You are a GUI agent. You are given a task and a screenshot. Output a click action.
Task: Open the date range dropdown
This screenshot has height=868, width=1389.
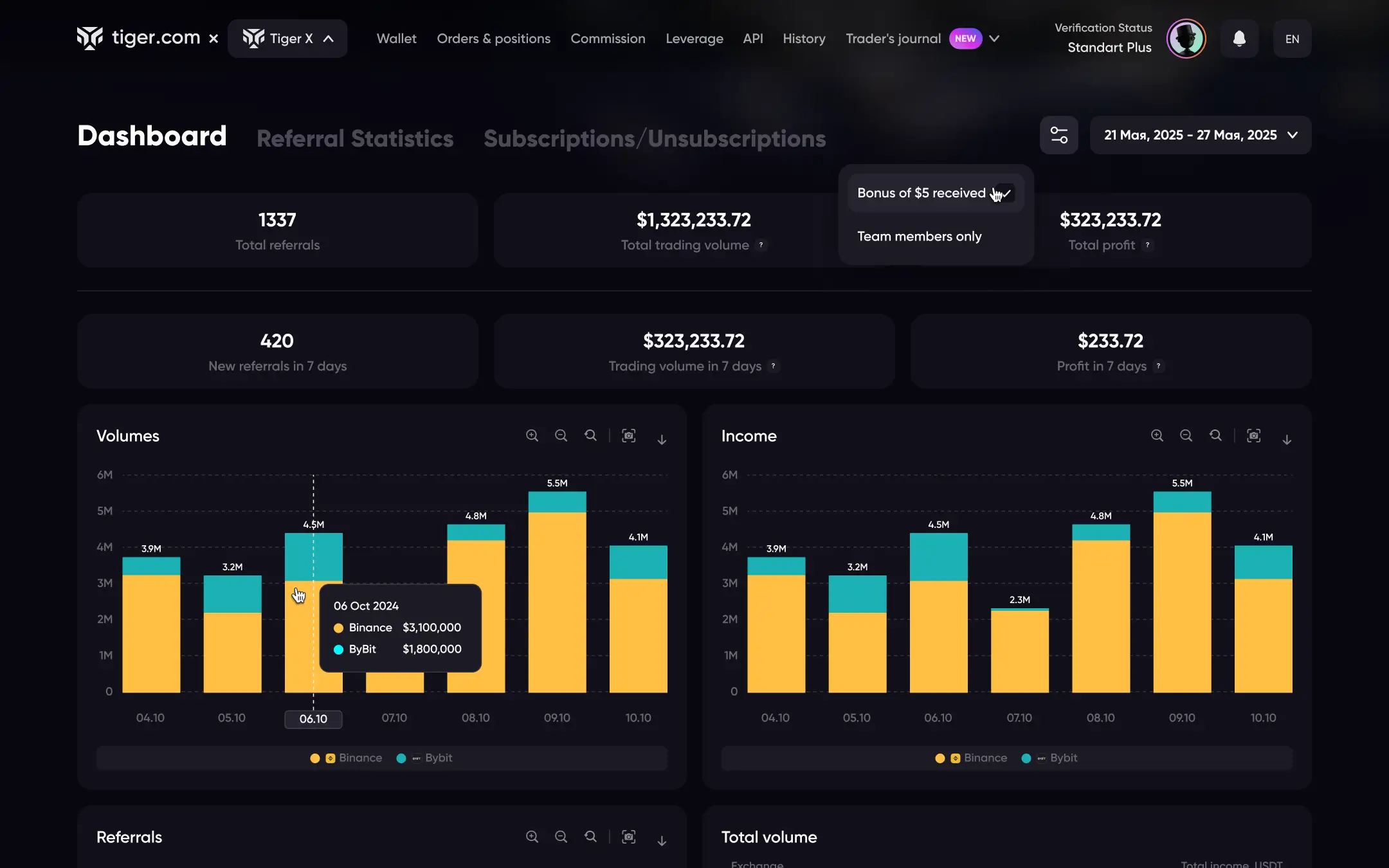point(1200,135)
